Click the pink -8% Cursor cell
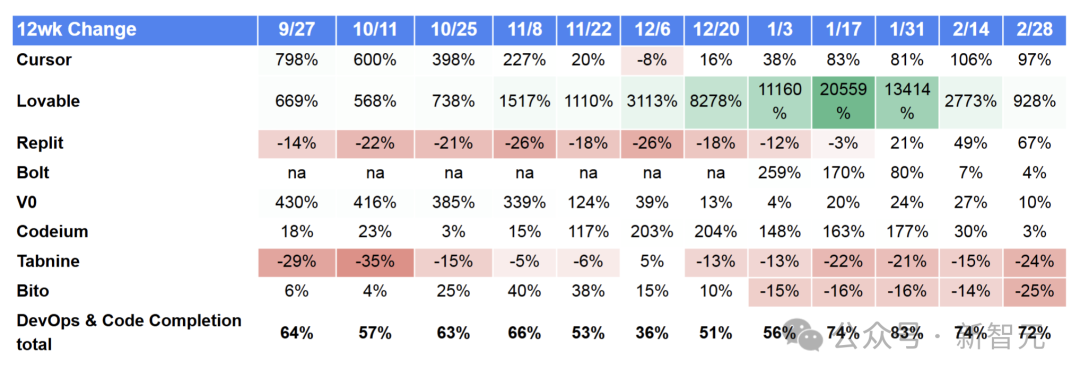1080x379 pixels. pos(652,60)
